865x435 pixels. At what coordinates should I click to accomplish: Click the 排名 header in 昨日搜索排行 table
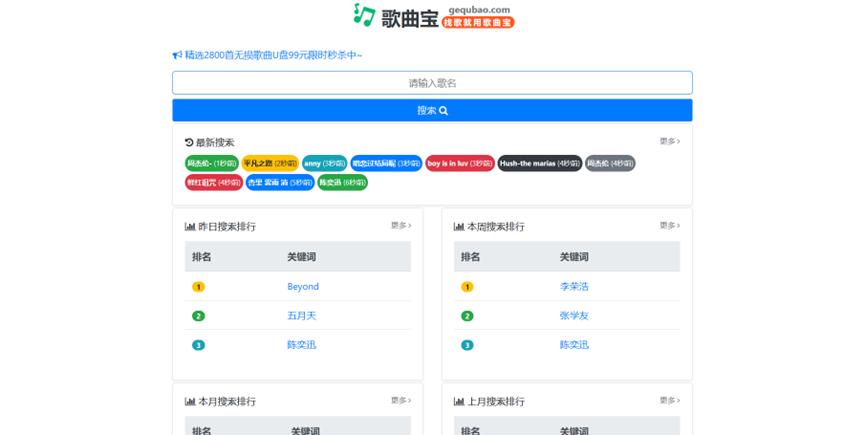[201, 257]
